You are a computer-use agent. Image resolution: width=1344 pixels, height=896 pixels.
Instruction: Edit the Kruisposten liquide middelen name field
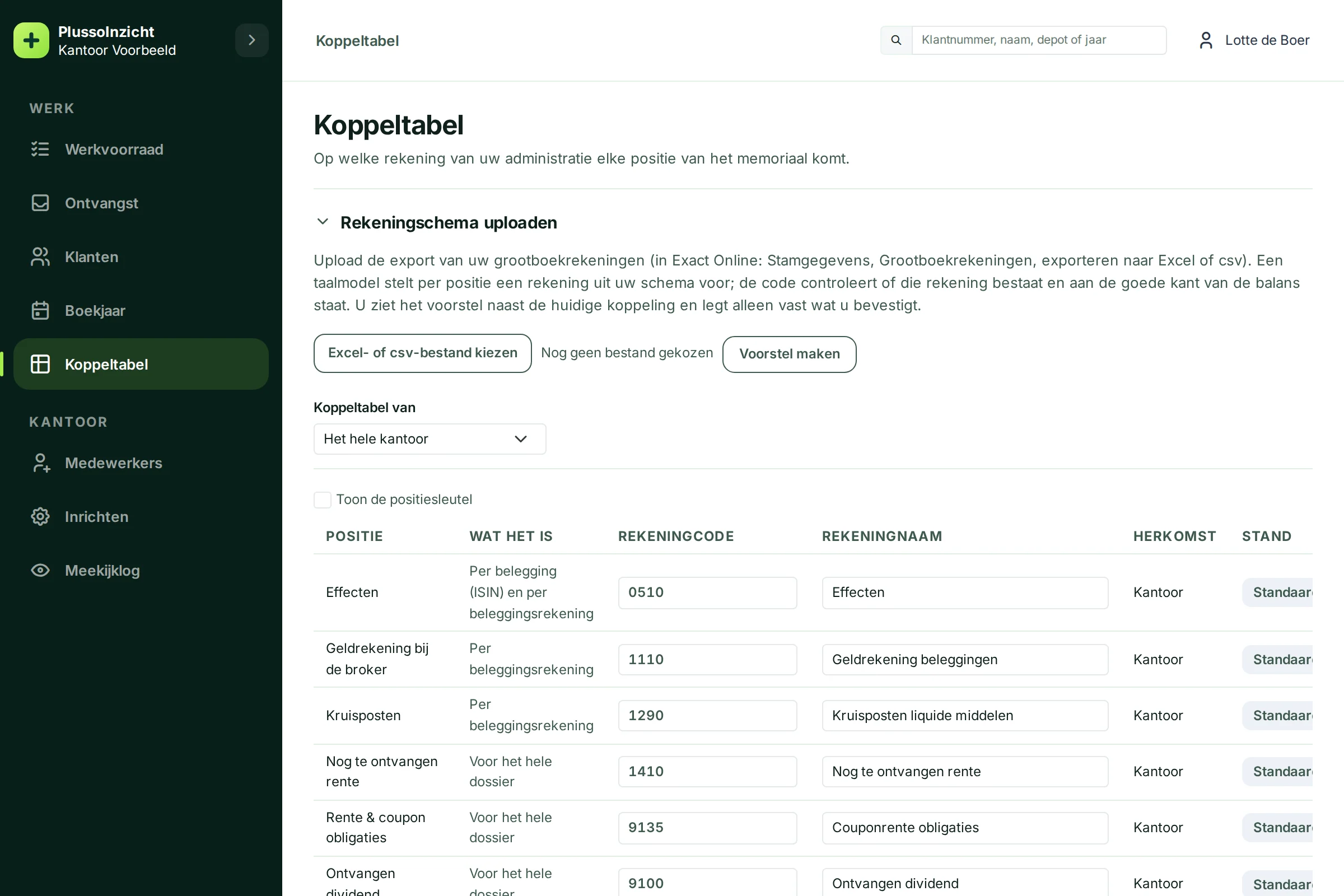click(x=964, y=716)
